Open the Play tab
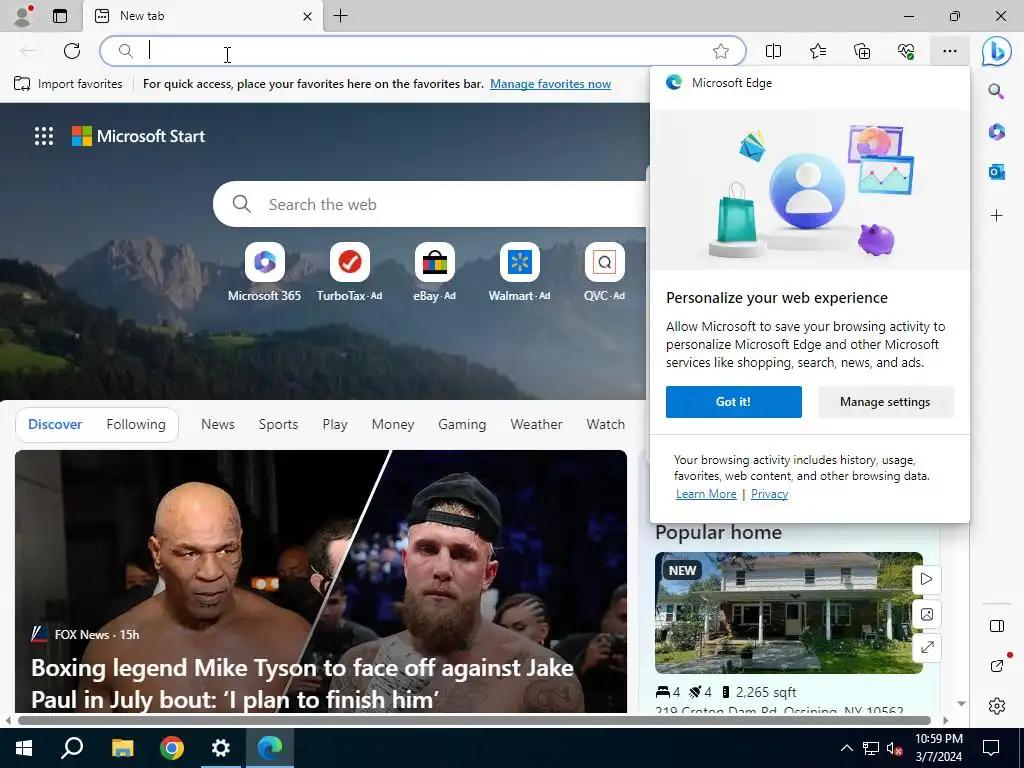Viewport: 1024px width, 768px height. click(x=334, y=424)
